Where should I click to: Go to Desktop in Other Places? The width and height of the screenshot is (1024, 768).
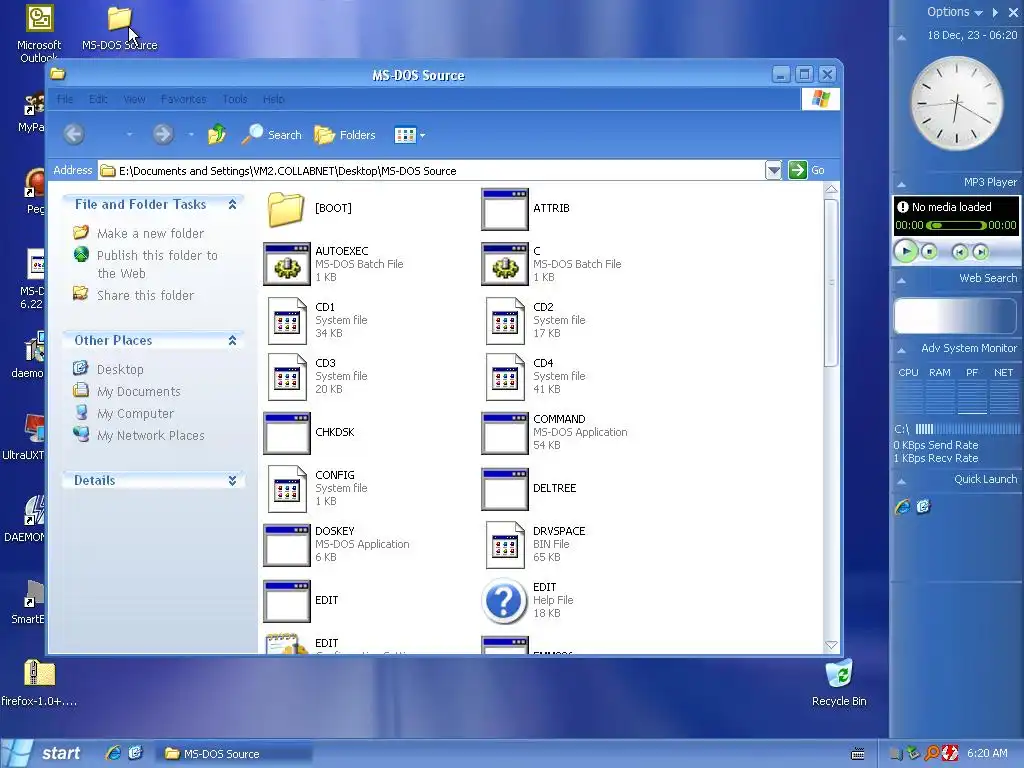120,370
